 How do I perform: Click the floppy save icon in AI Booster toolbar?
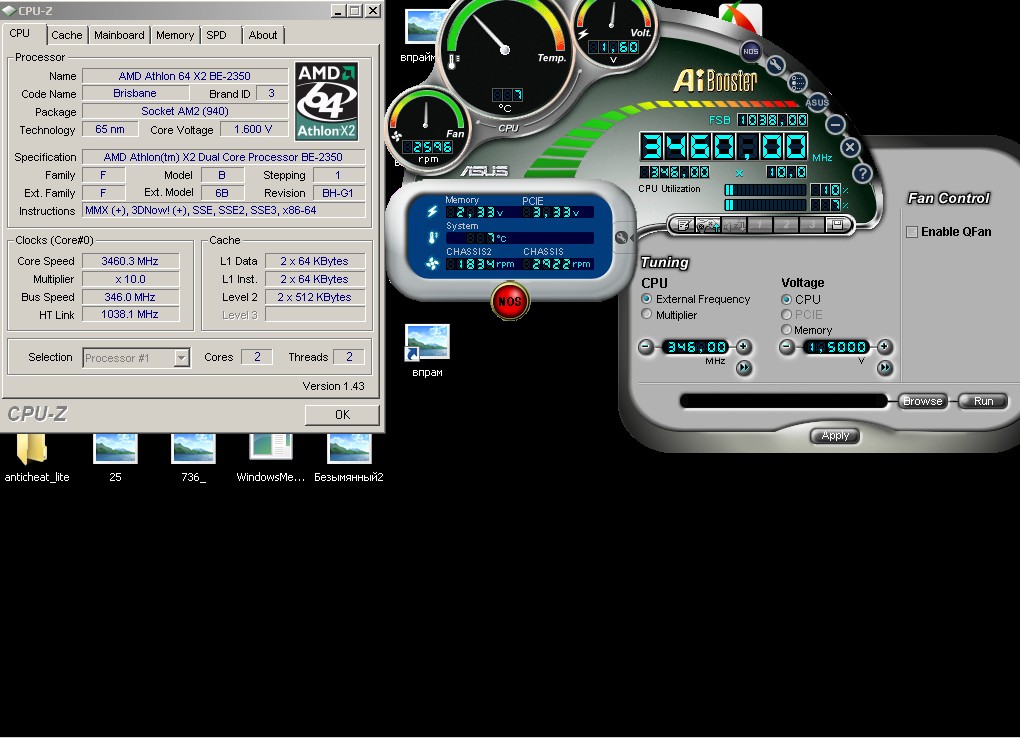pos(837,225)
